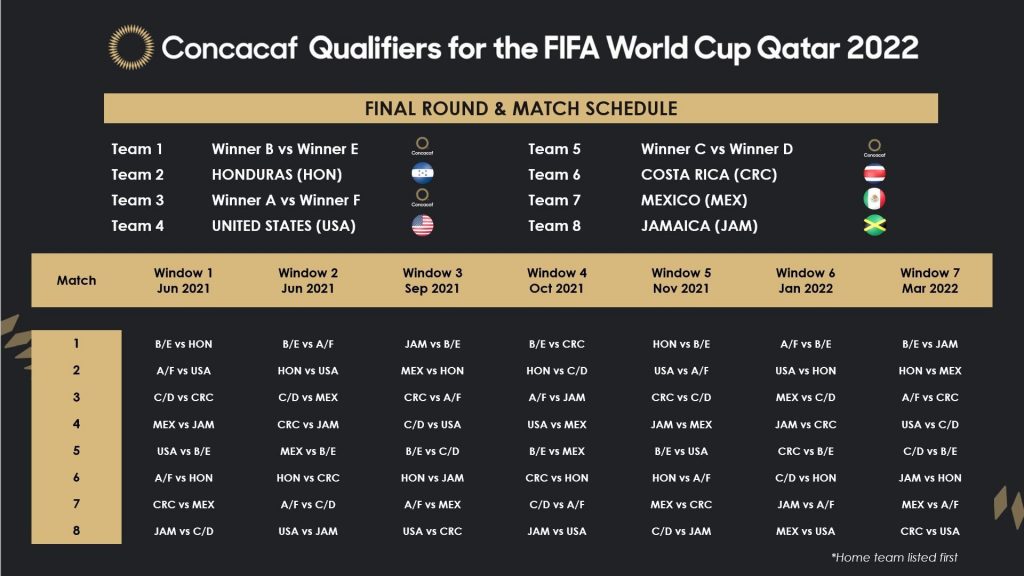Click the Concacaf logo beside Team 1

point(422,149)
